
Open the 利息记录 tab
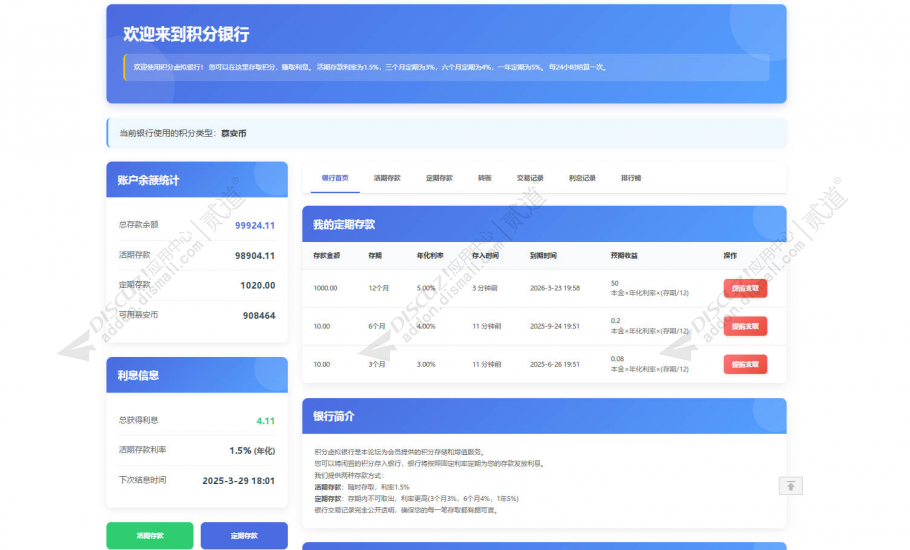582,178
